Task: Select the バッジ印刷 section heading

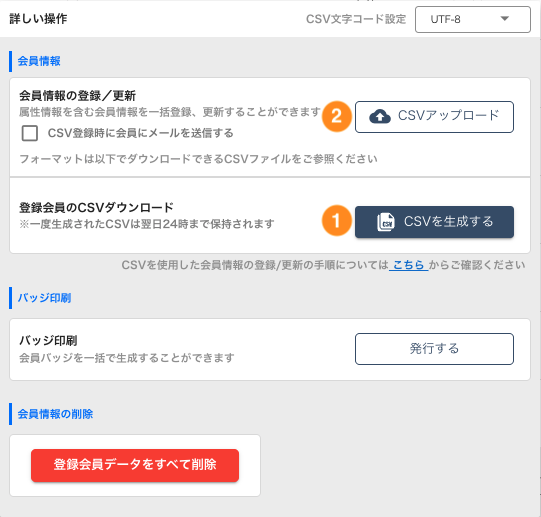Action: [44, 298]
